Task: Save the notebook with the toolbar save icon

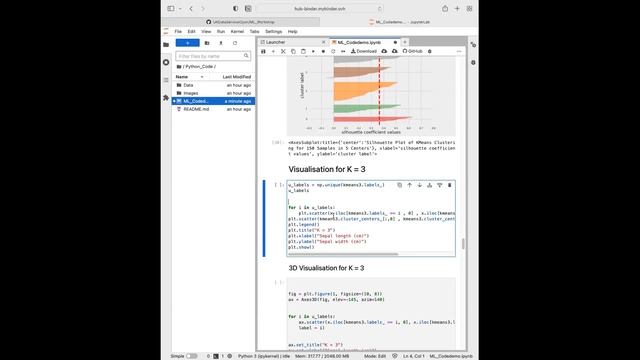Action: 263,51
